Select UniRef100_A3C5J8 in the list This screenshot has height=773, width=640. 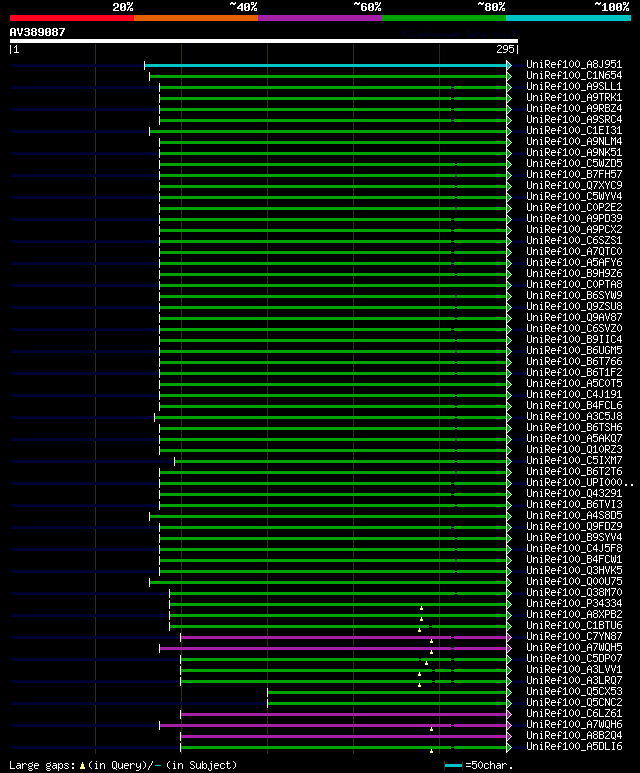(x=574, y=417)
